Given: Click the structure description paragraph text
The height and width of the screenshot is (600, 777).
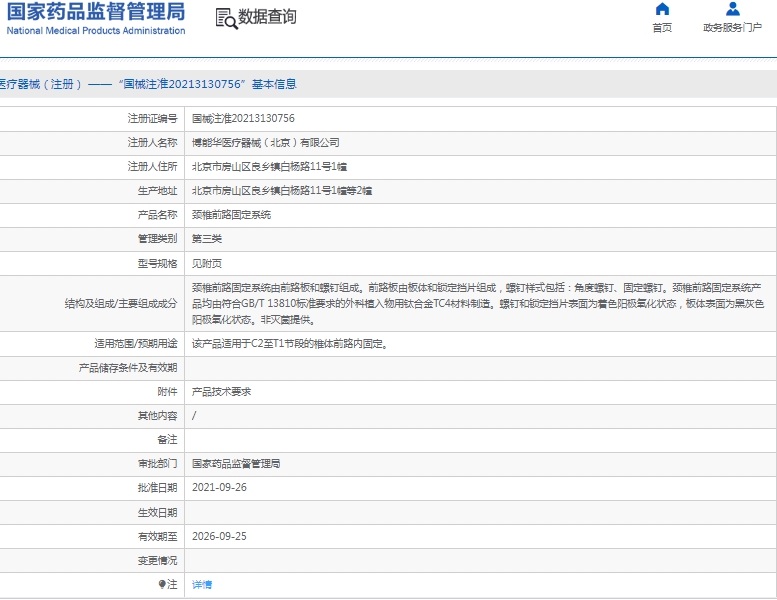Looking at the screenshot, I should click(x=478, y=304).
